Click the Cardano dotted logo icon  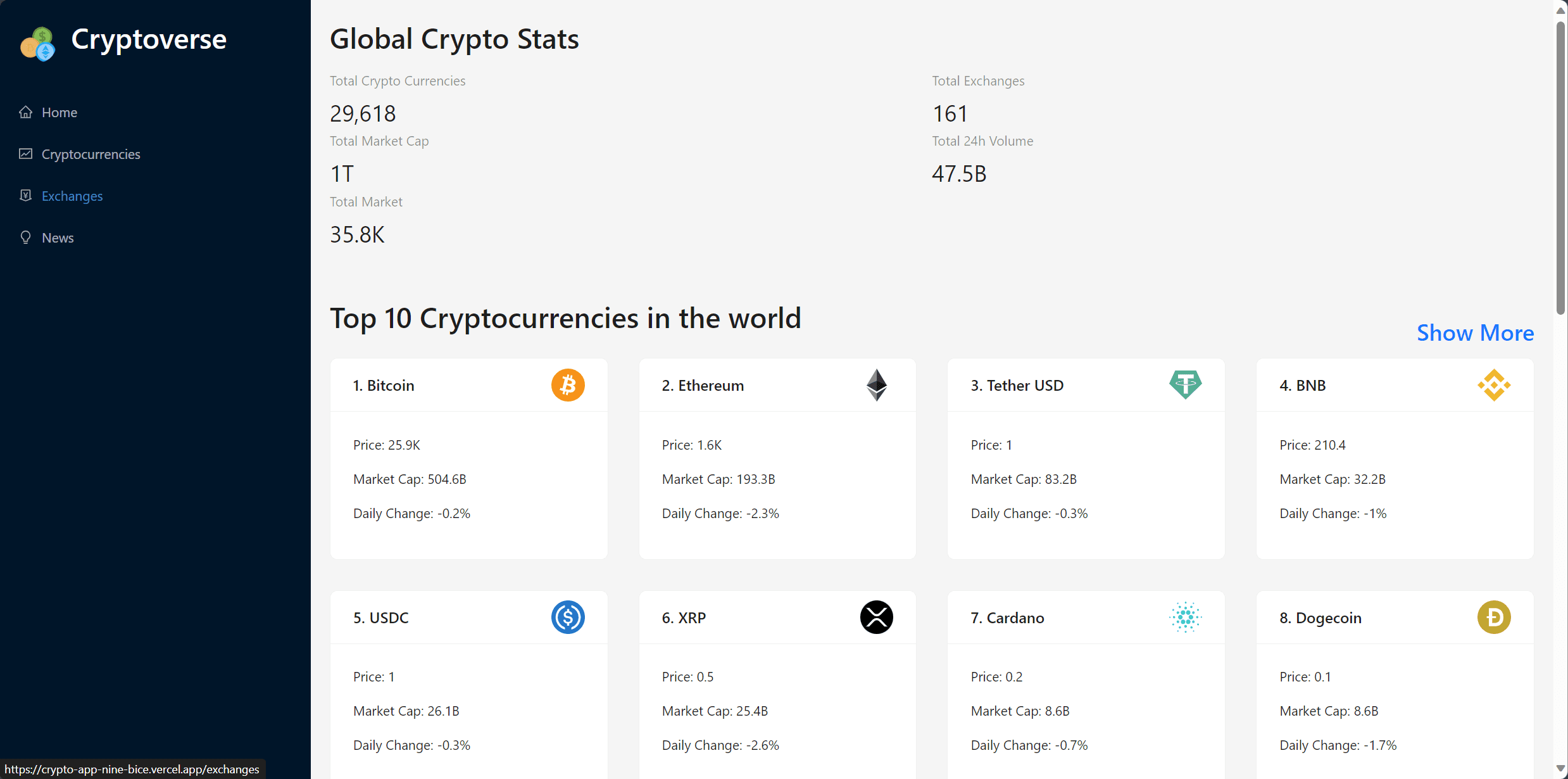[1185, 617]
